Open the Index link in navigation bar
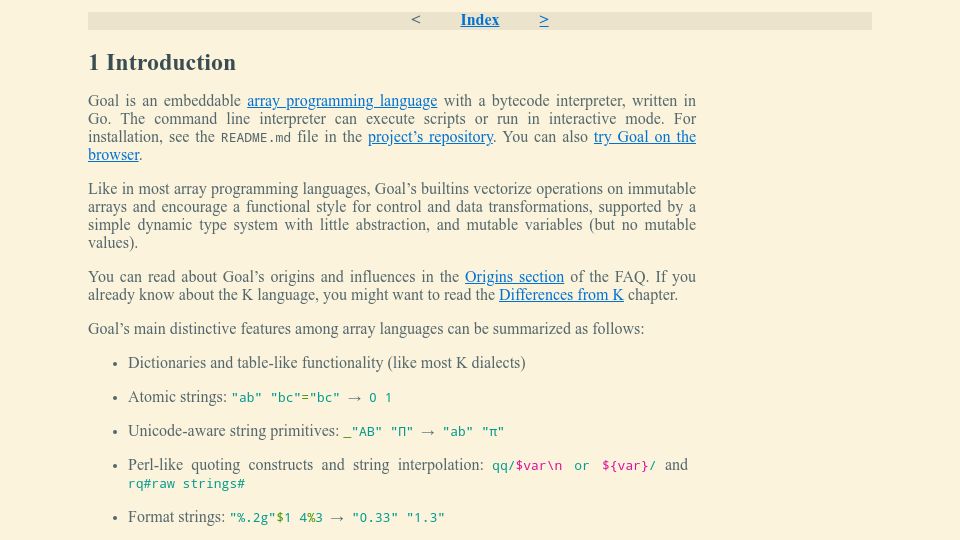This screenshot has height=540, width=960. [479, 20]
